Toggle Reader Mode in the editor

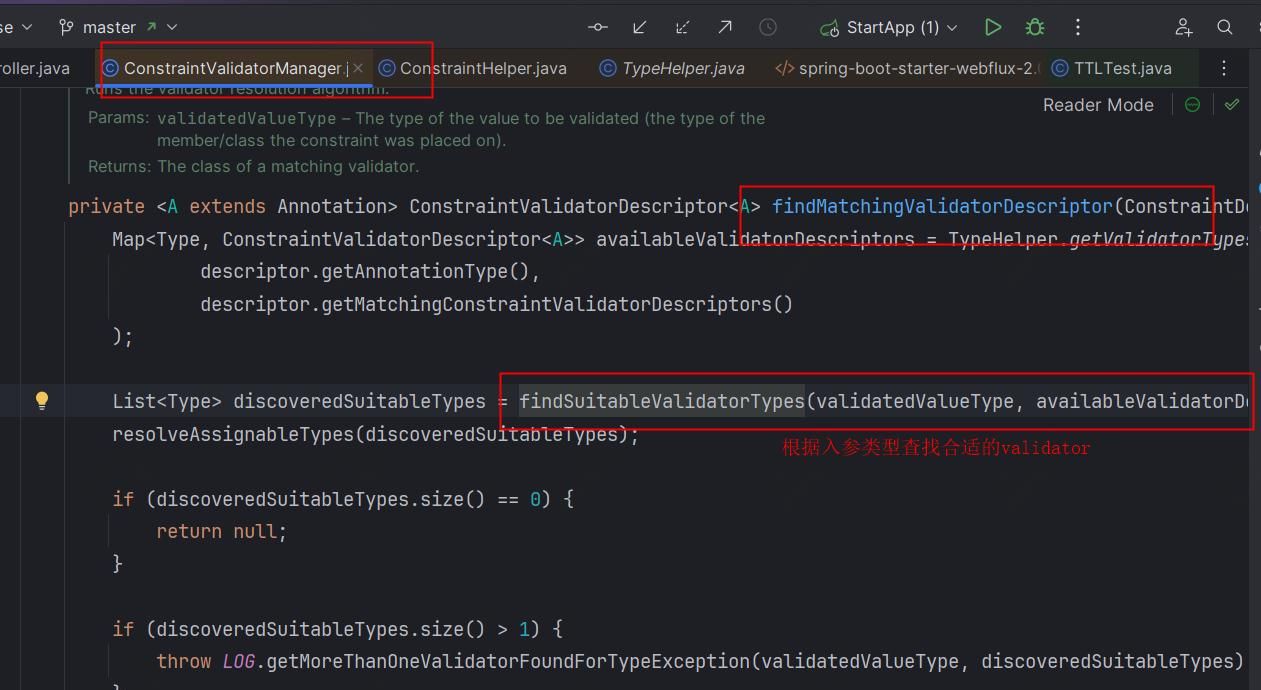coord(1097,105)
